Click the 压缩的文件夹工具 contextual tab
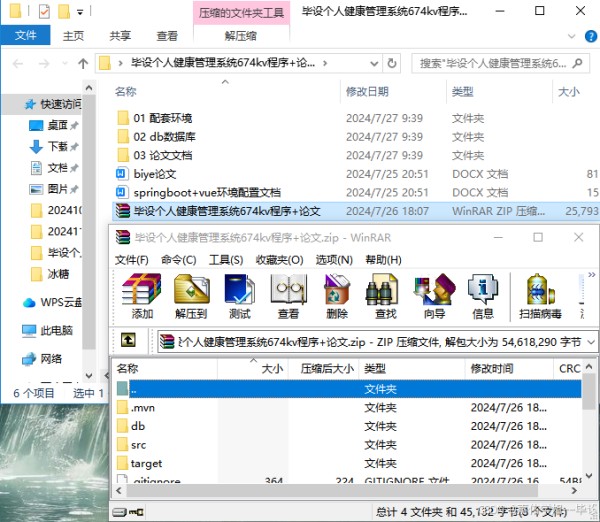 point(241,13)
